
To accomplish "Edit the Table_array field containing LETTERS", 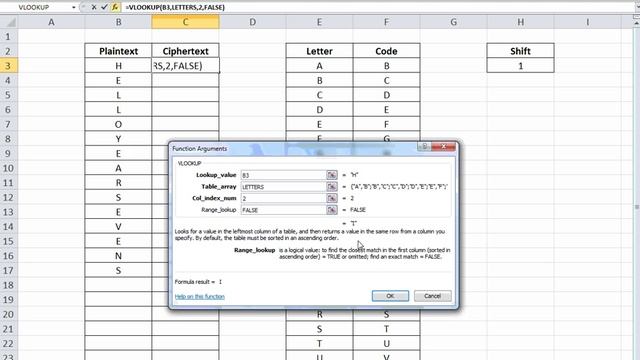I will click(283, 187).
